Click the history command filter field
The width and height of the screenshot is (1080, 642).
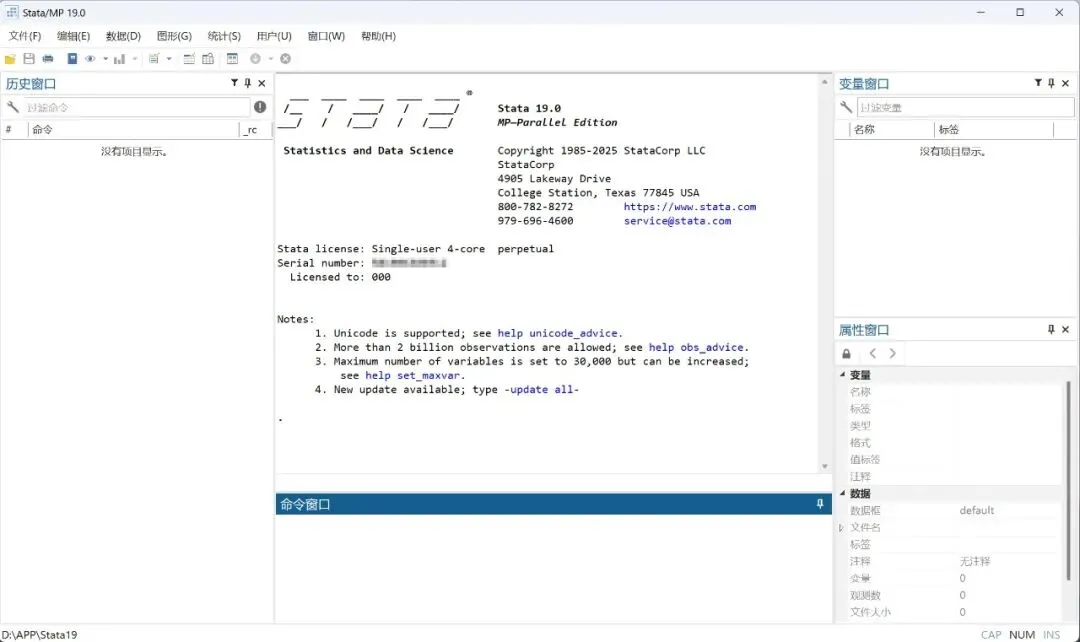[x=136, y=107]
